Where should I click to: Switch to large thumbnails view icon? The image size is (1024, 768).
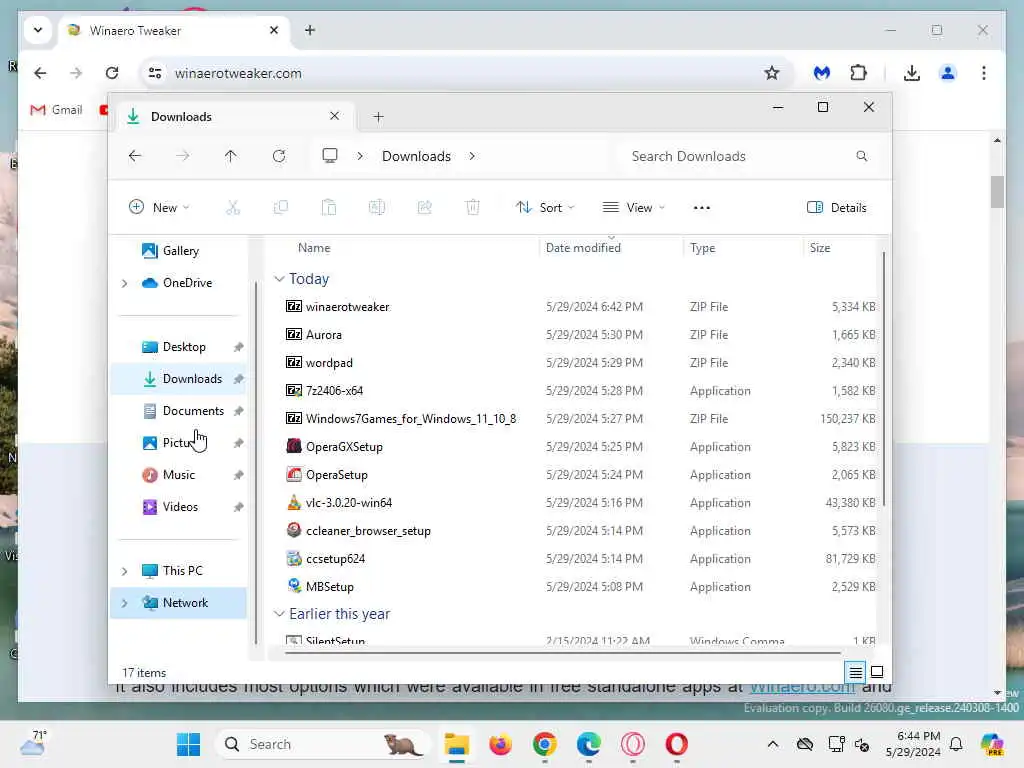[877, 671]
